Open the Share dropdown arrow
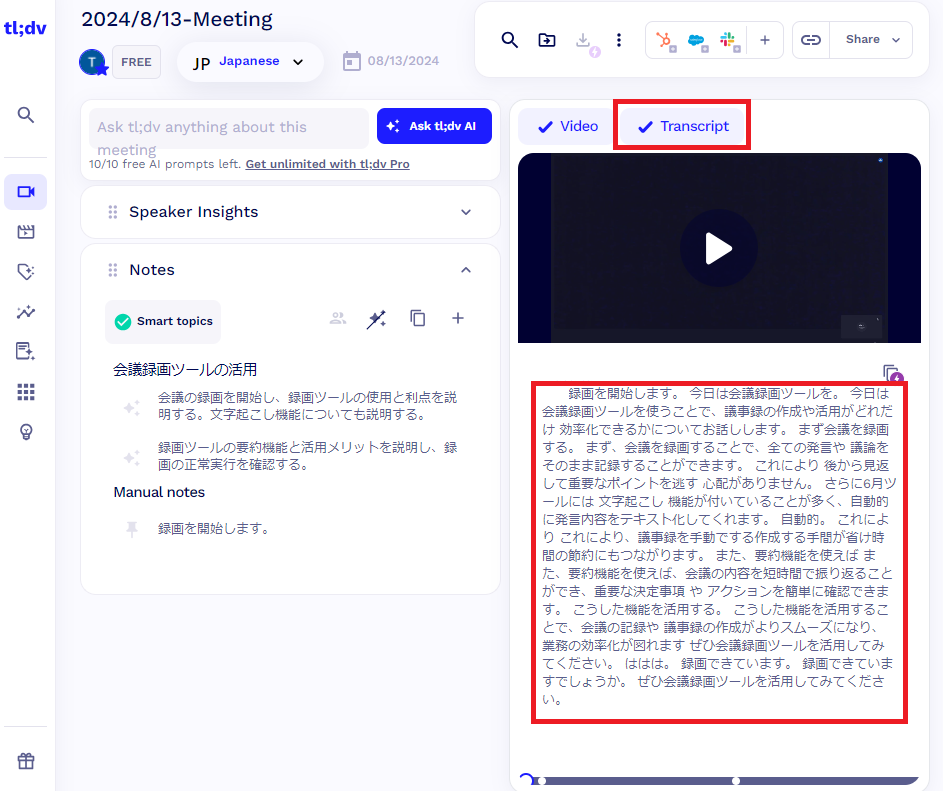This screenshot has height=791, width=943. (894, 40)
